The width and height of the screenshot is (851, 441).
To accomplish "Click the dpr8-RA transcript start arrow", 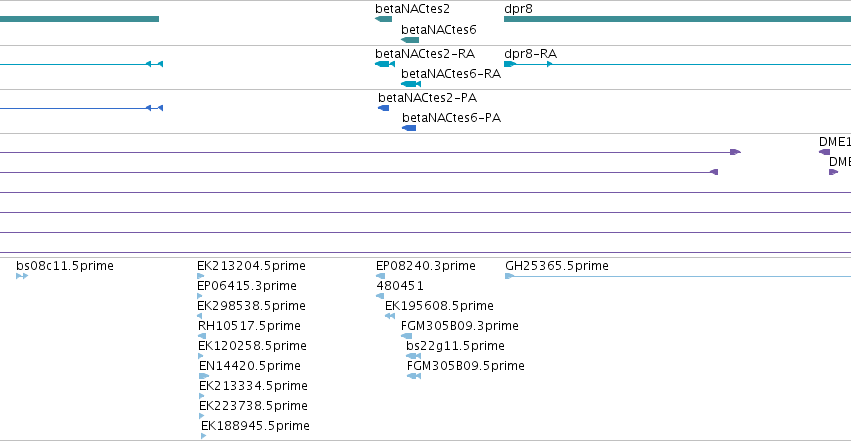I will (510, 64).
